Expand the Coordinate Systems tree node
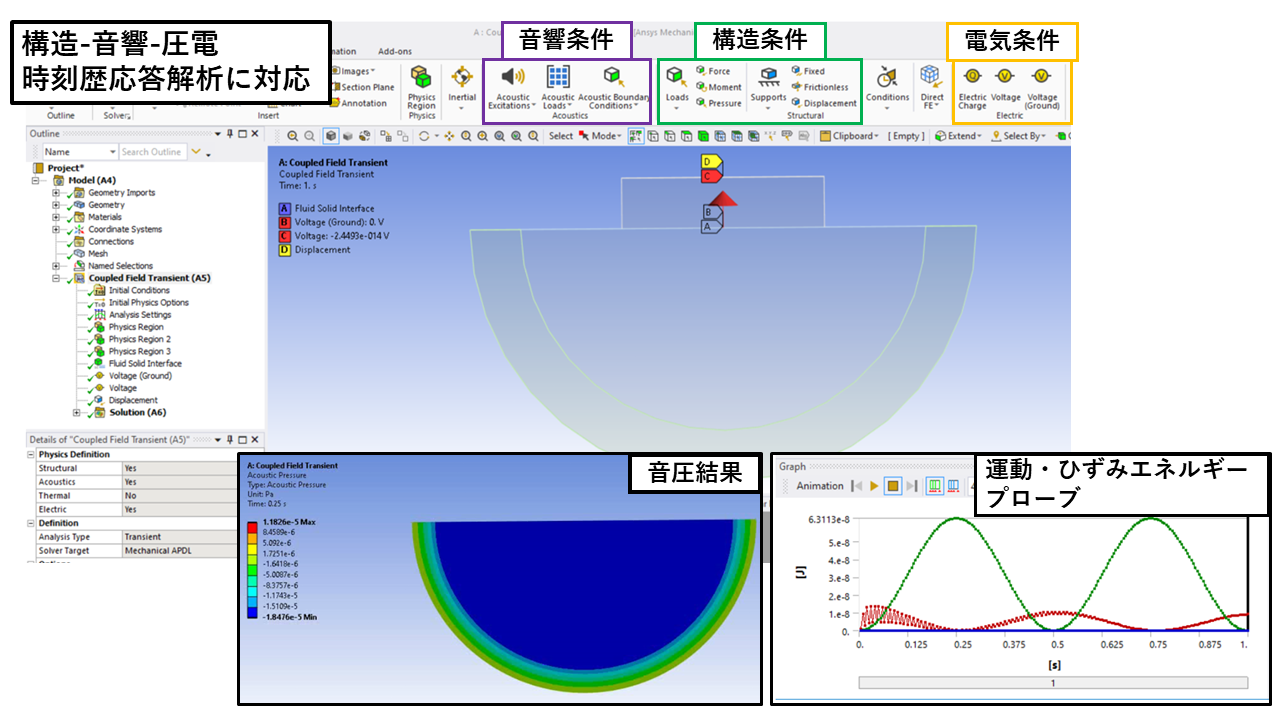This screenshot has width=1280, height=720. pyautogui.click(x=56, y=229)
